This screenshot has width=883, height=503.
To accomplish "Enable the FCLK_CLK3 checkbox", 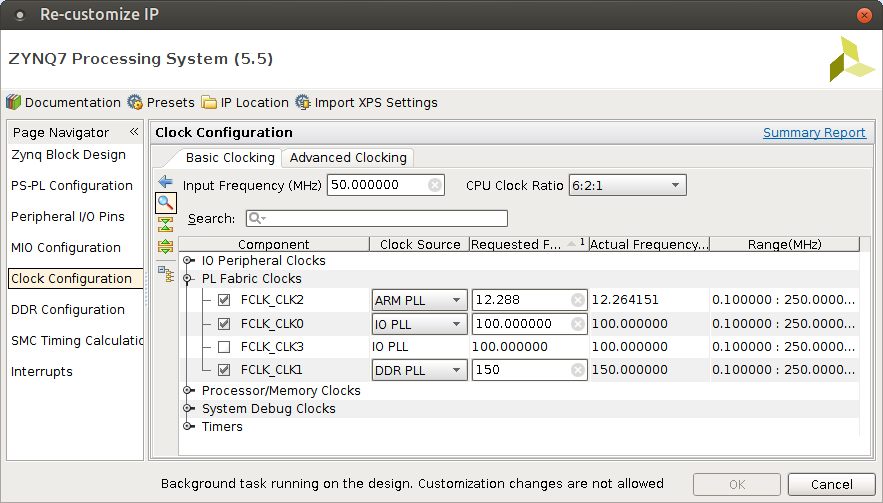I will 224,347.
